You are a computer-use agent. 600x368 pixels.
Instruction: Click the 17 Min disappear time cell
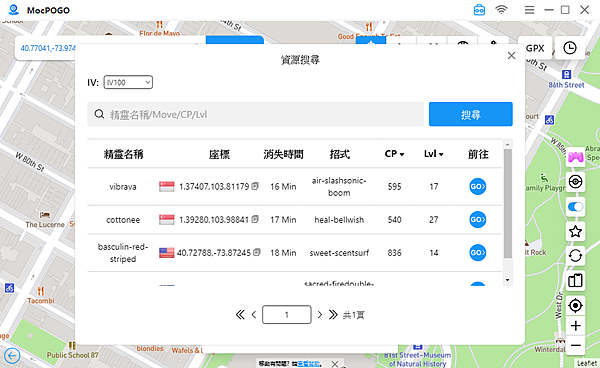tap(283, 220)
